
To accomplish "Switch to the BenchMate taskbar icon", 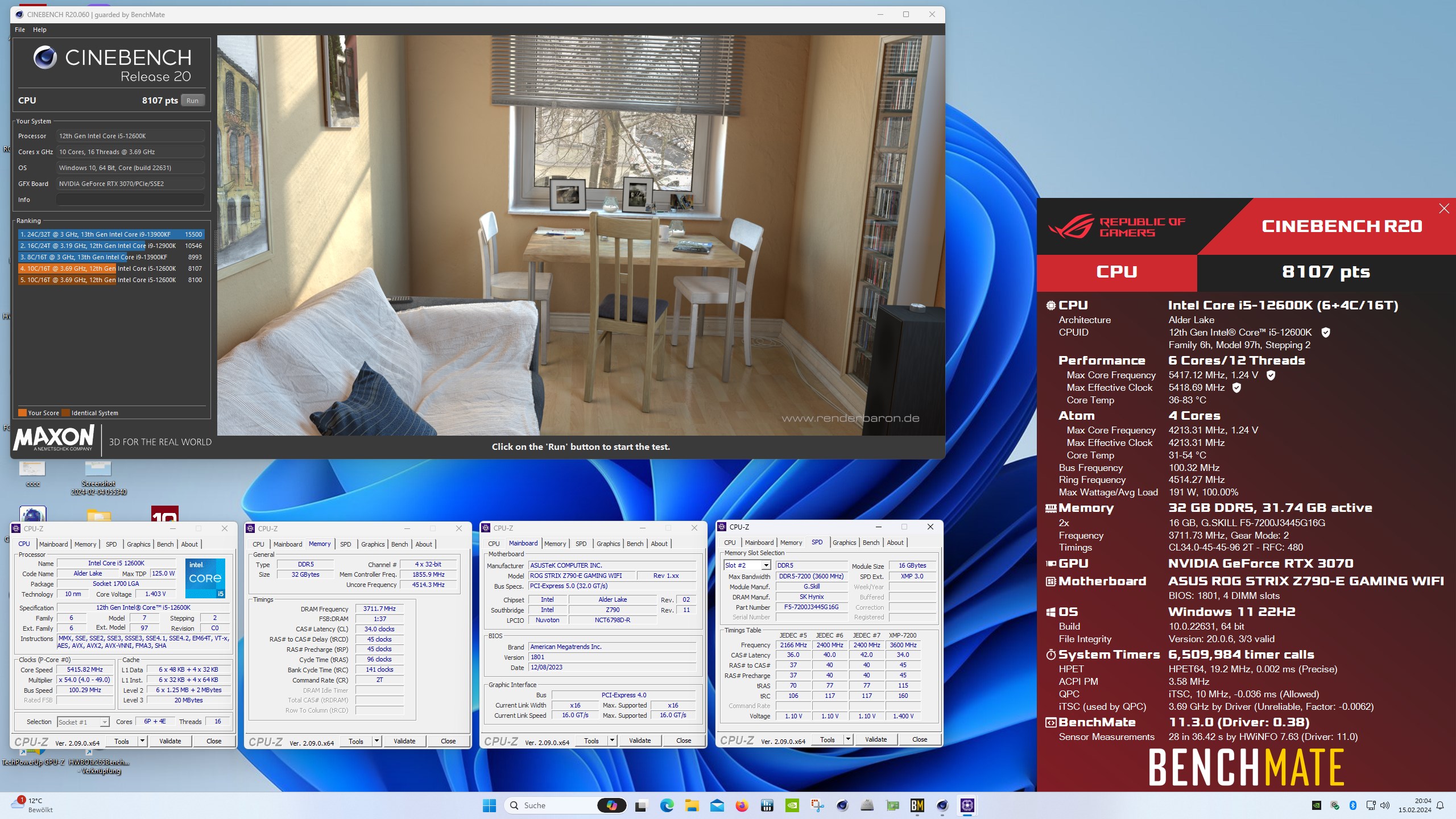I will tap(917, 805).
